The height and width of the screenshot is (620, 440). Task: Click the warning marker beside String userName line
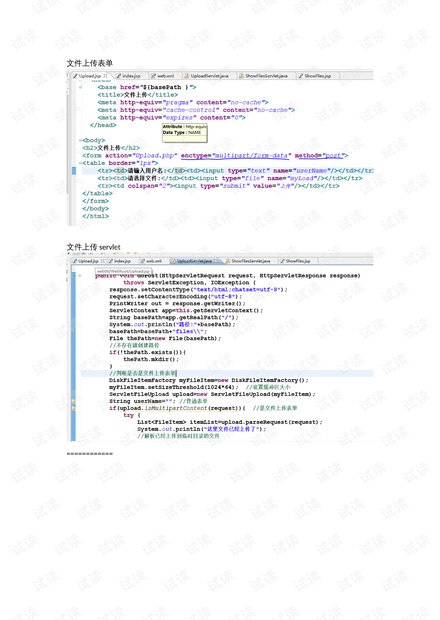[x=74, y=401]
